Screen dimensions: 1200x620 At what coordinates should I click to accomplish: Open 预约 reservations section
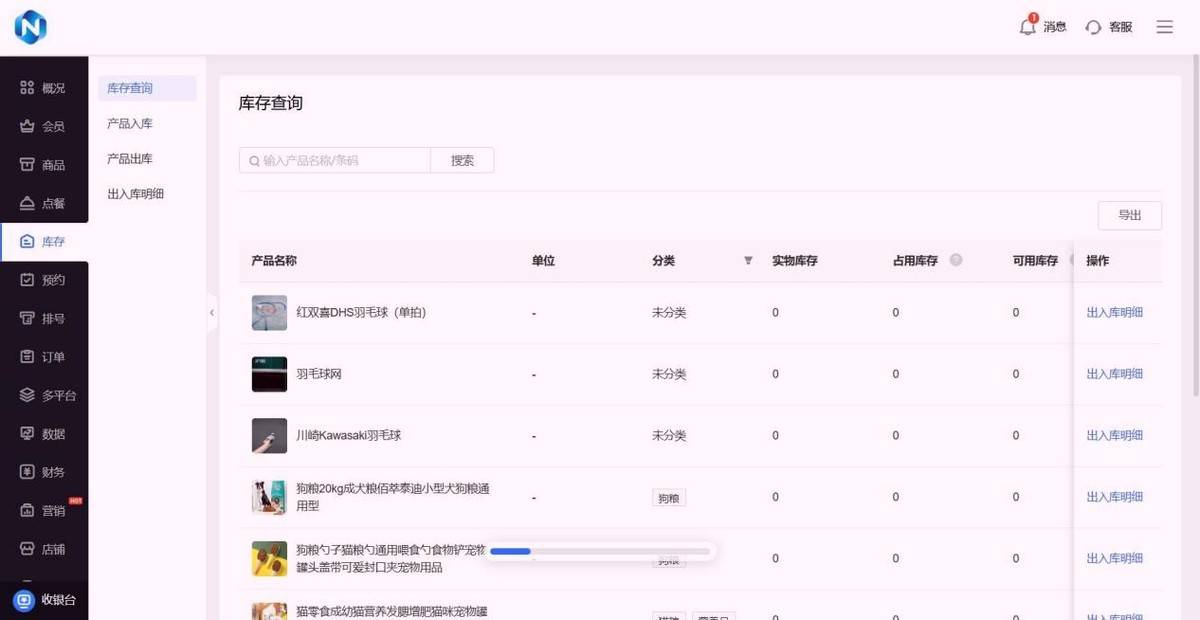click(x=43, y=280)
